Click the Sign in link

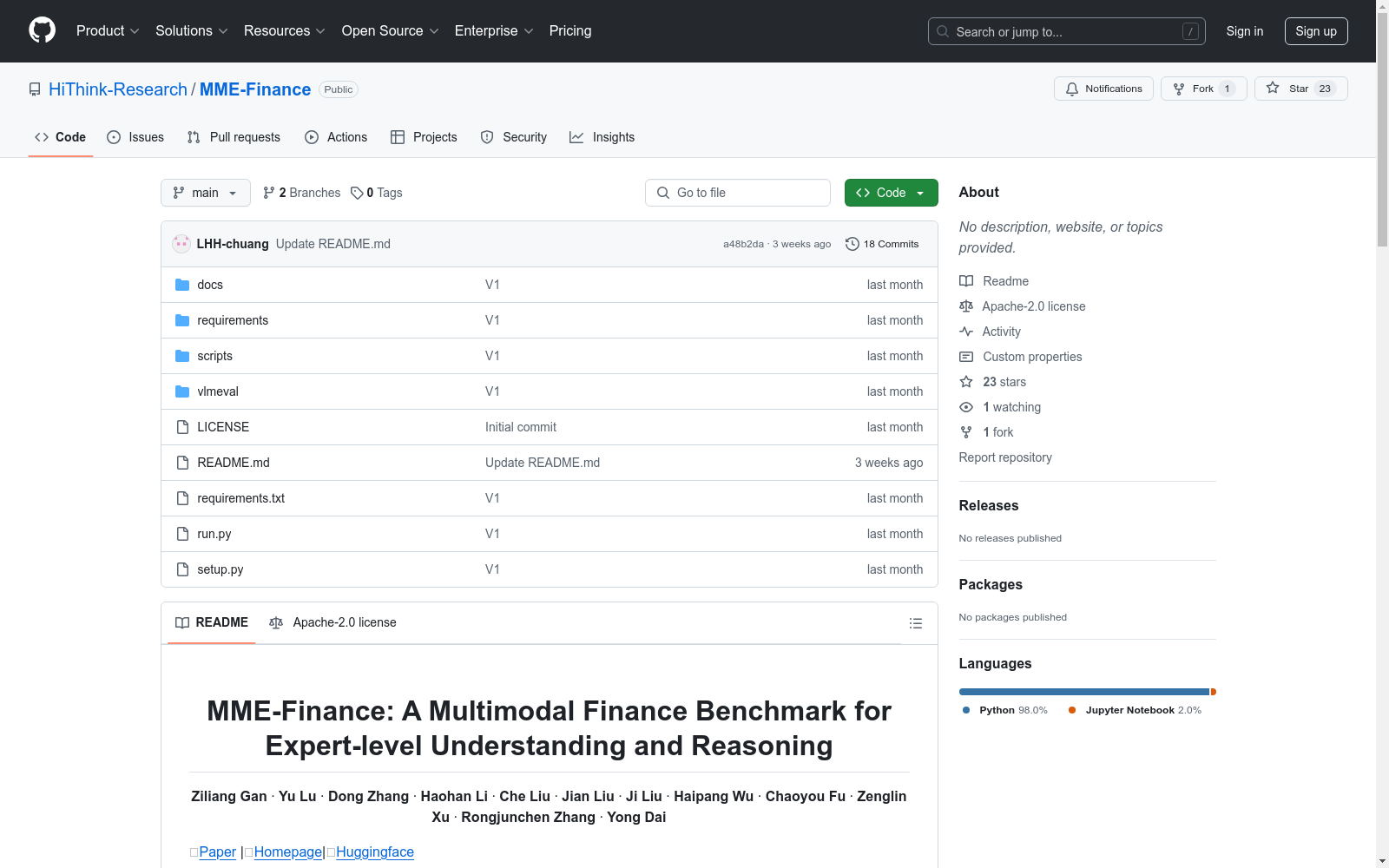pyautogui.click(x=1245, y=31)
